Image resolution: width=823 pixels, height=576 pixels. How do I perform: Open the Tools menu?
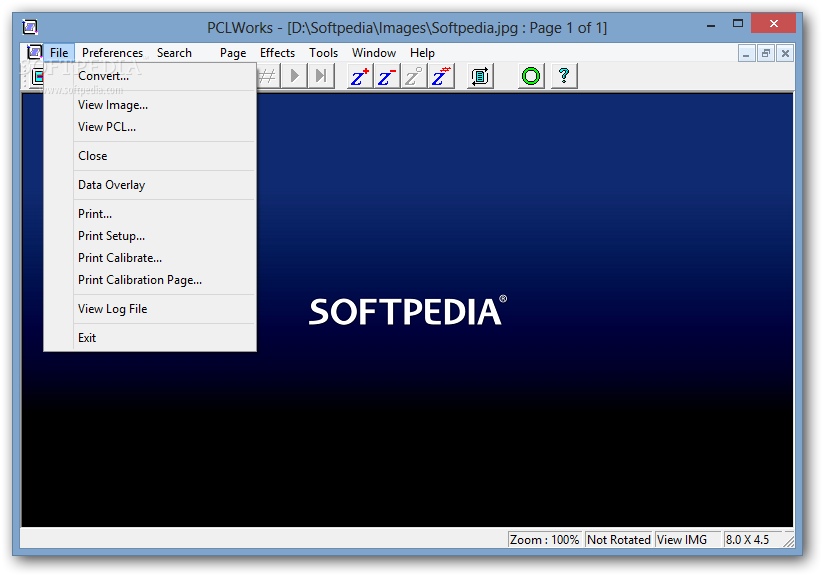323,53
